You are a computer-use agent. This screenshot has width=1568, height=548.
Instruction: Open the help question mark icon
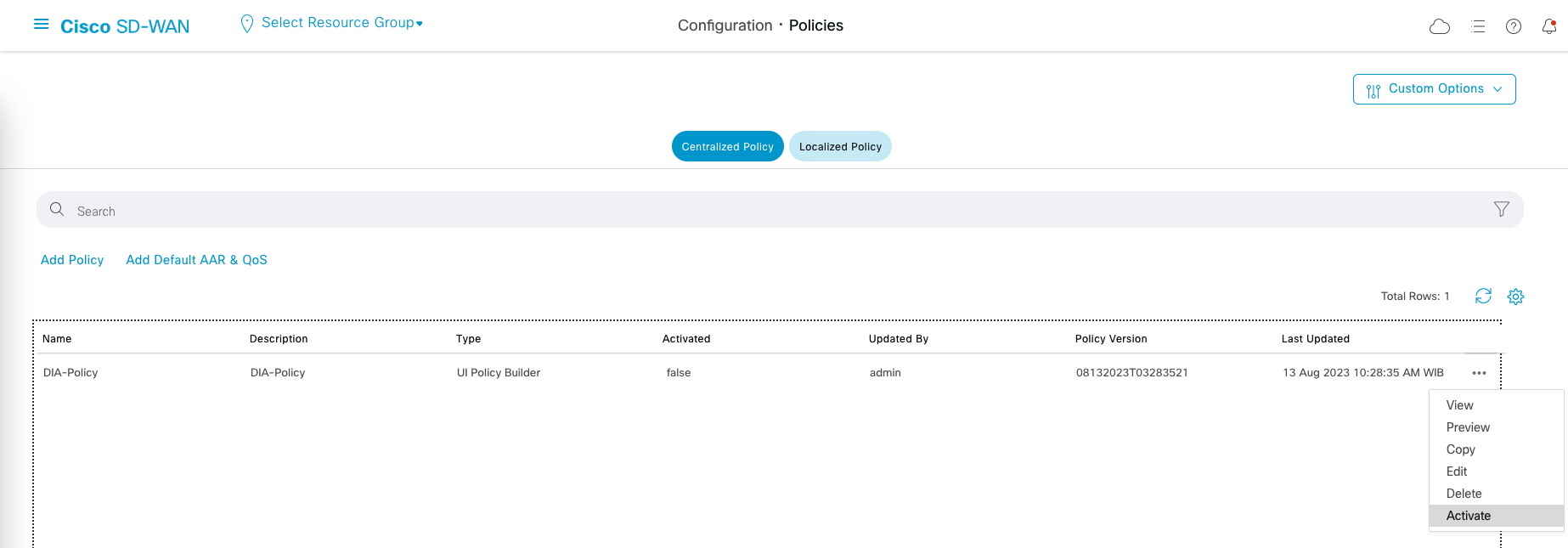[1514, 26]
